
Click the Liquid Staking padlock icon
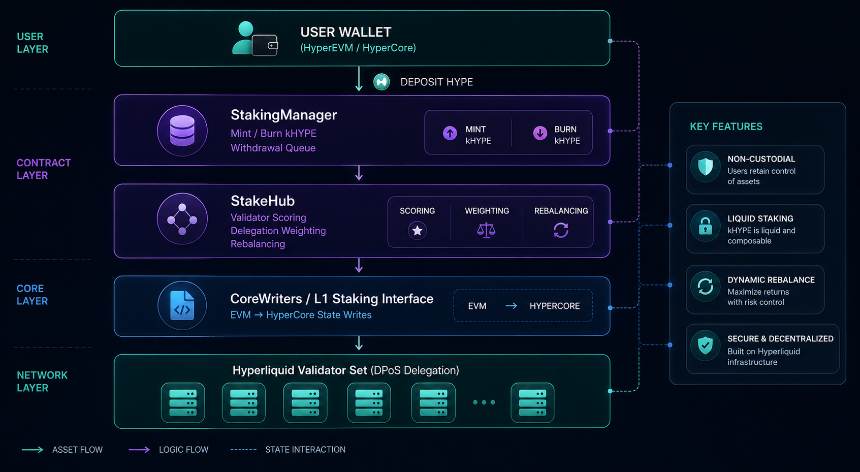point(705,226)
